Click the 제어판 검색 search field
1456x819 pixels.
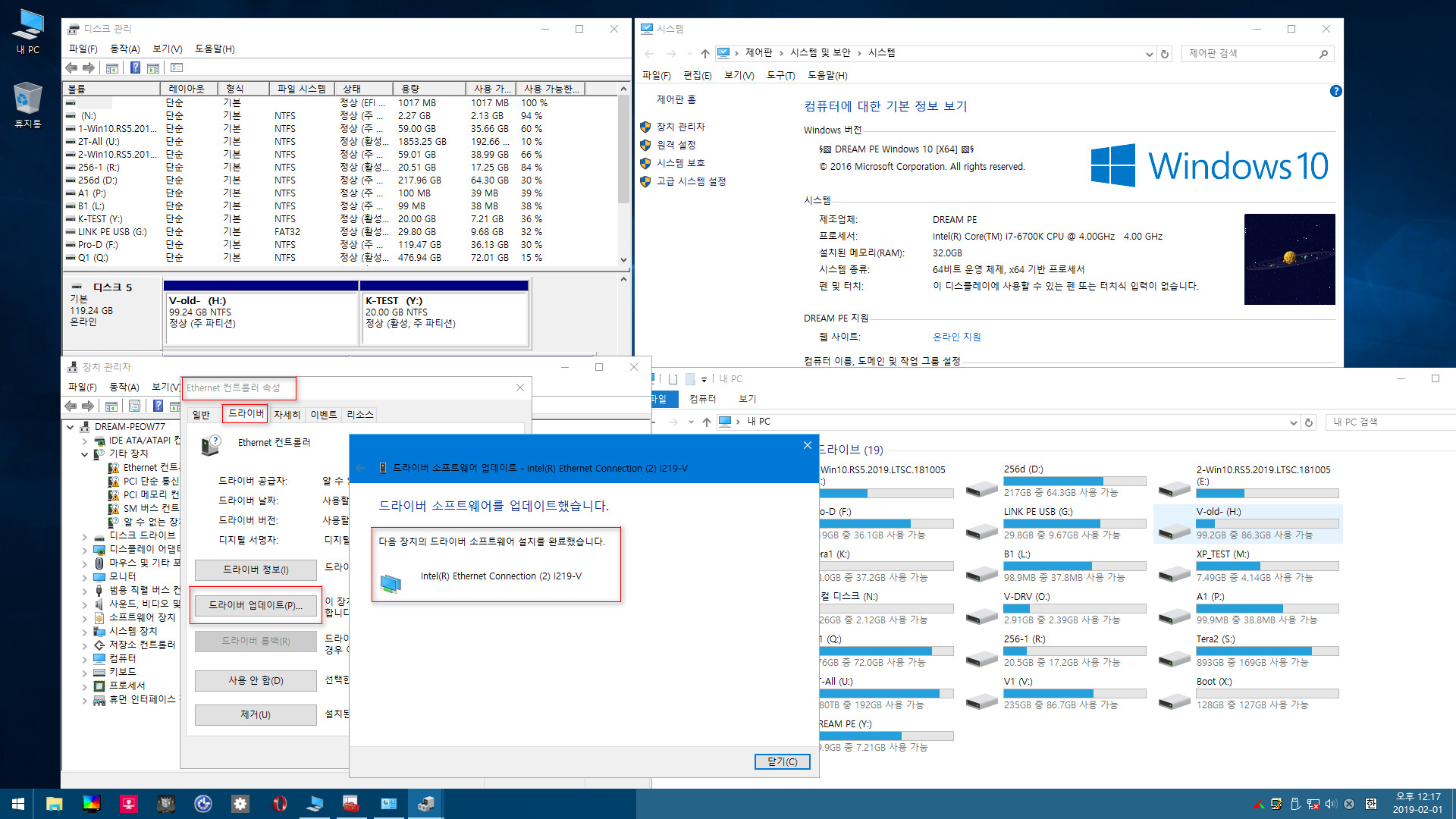click(1250, 54)
